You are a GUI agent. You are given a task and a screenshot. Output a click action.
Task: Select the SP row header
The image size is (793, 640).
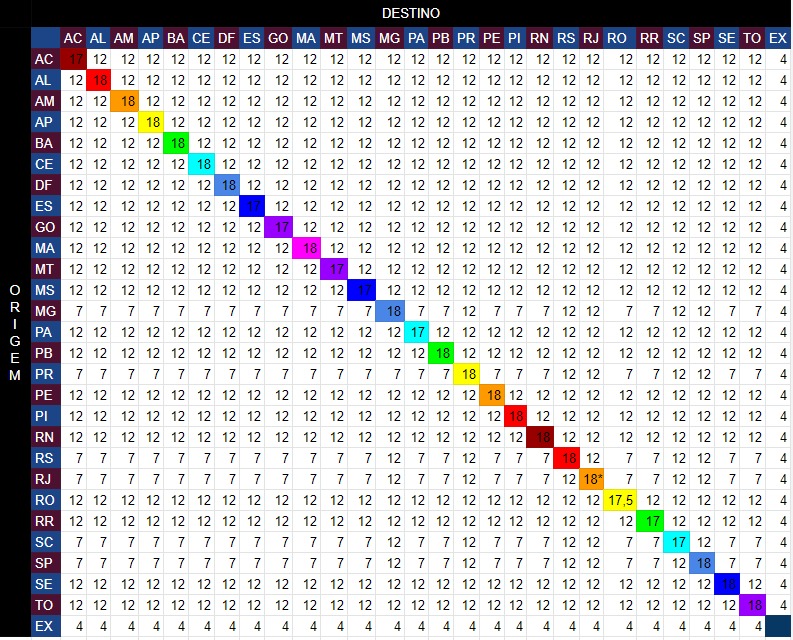[x=44, y=563]
